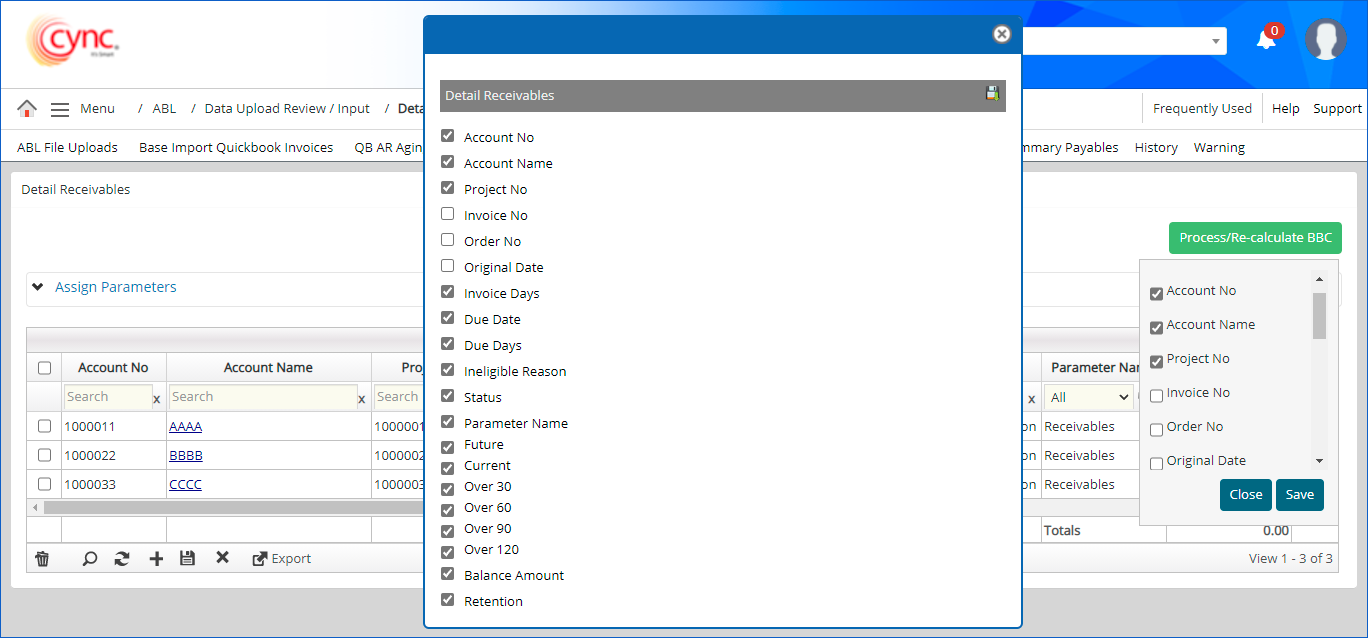Viewport: 1368px width, 638px height.
Task: Click the home icon in breadcrumb bar
Action: [x=27, y=109]
